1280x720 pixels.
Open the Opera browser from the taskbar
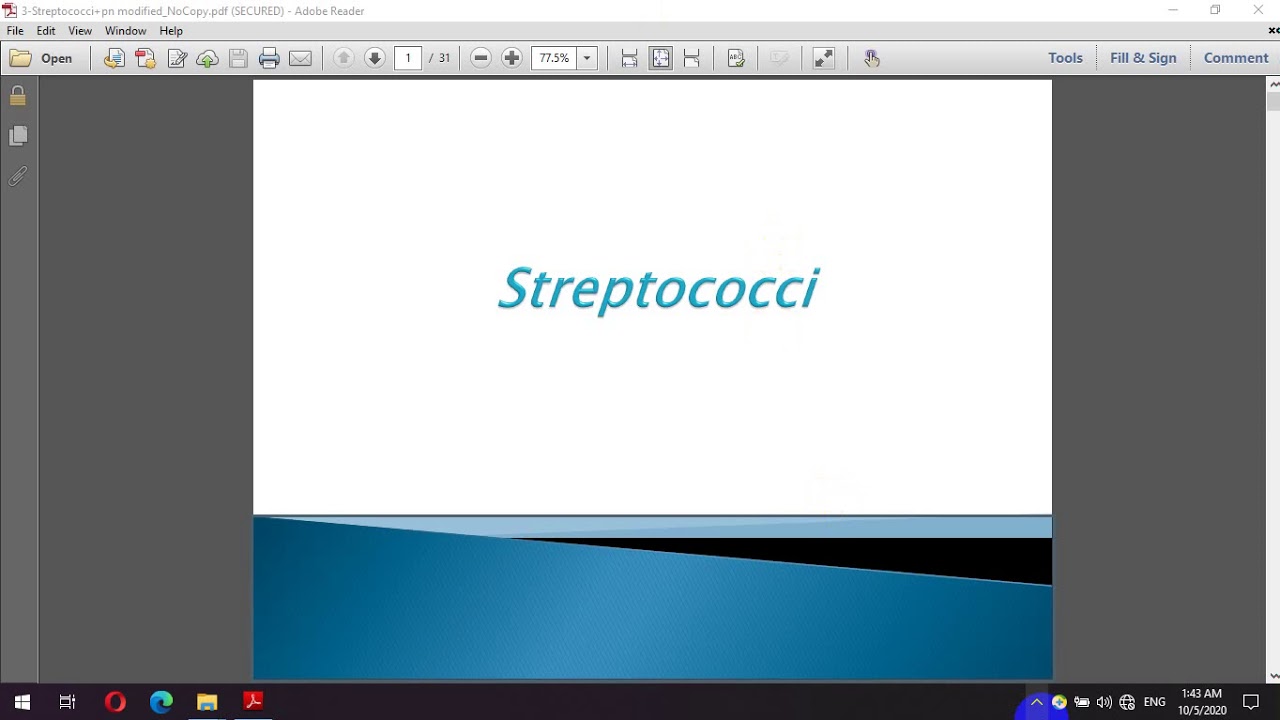115,702
